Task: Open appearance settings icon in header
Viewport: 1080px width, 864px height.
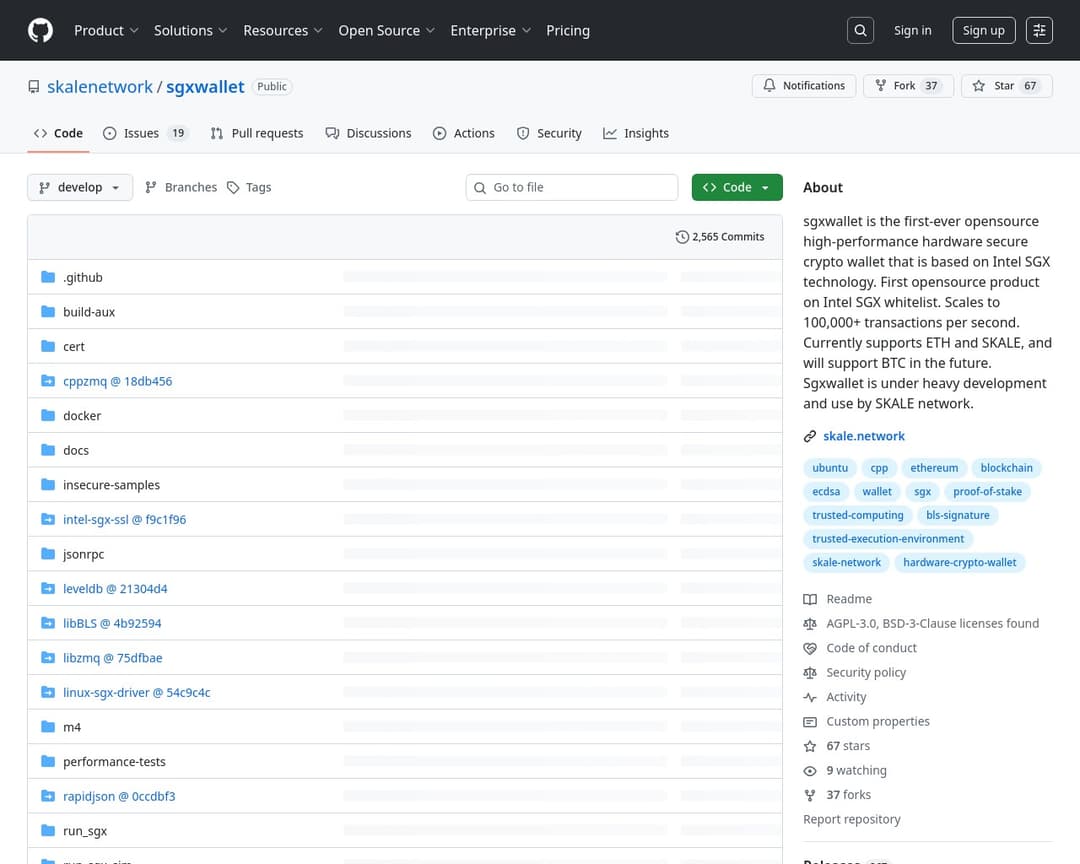Action: pyautogui.click(x=1040, y=31)
